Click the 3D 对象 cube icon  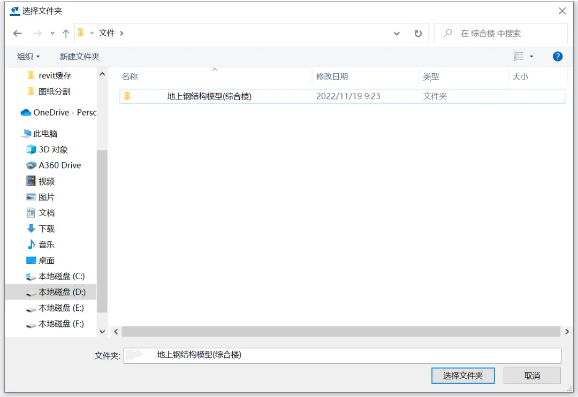point(31,149)
